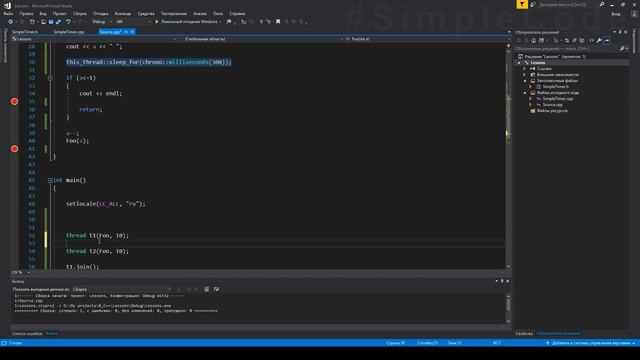Click the Solution Explorer search magnifier icon
Screen dimensions: 640x360
pos(622,49)
